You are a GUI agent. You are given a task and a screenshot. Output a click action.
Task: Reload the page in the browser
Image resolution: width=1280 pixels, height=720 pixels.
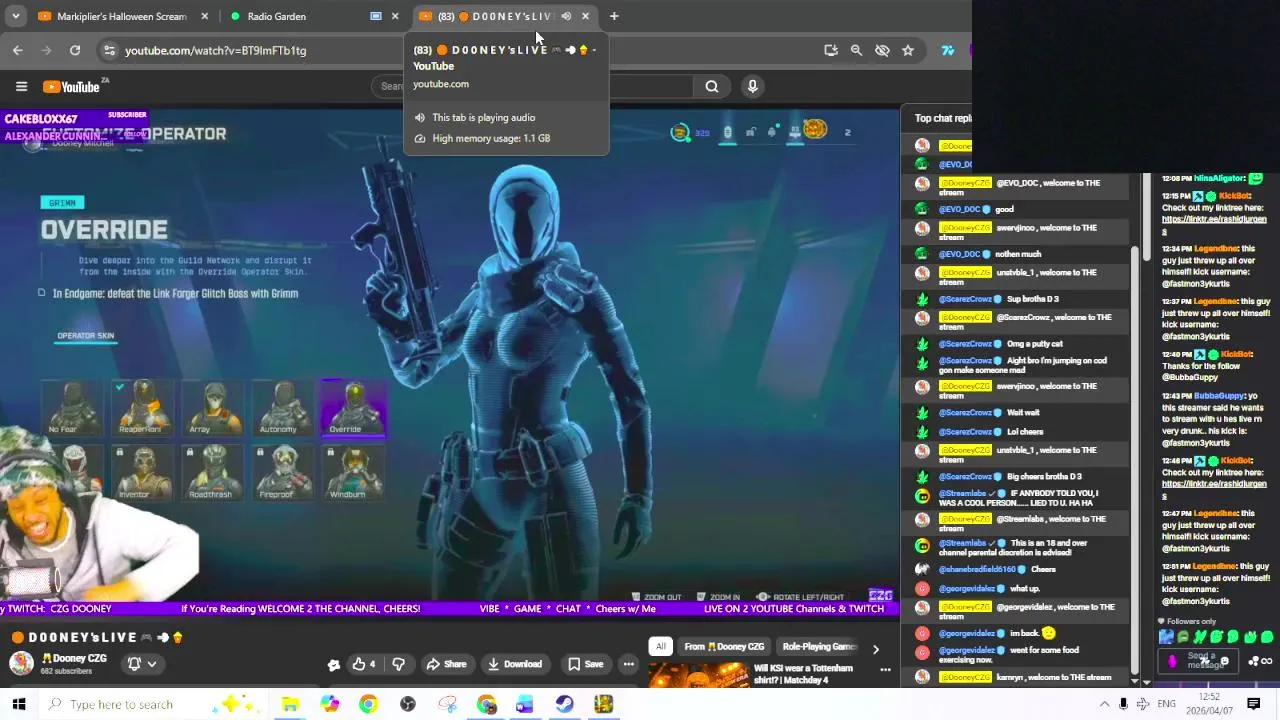pyautogui.click(x=75, y=50)
